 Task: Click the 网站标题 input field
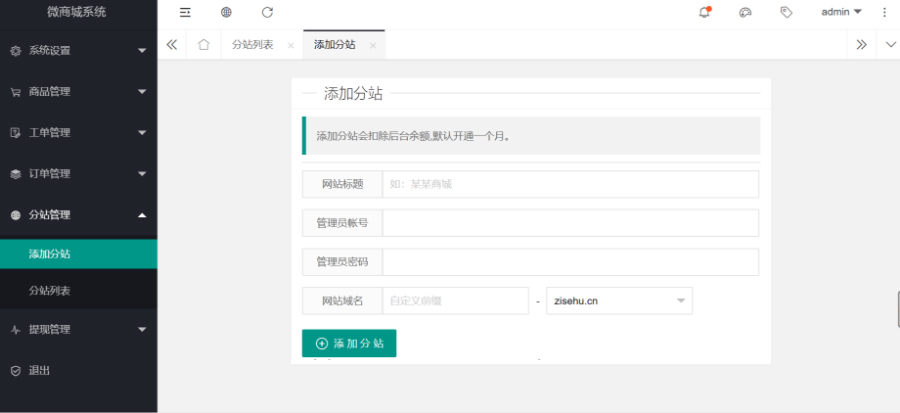point(570,185)
